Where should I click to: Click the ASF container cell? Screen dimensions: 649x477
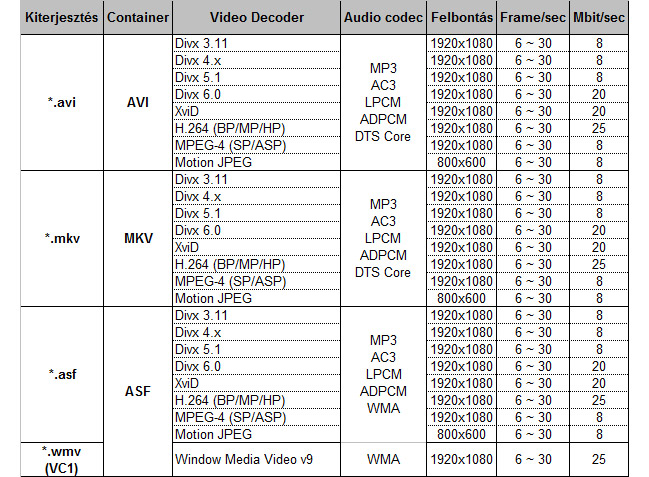click(x=137, y=391)
